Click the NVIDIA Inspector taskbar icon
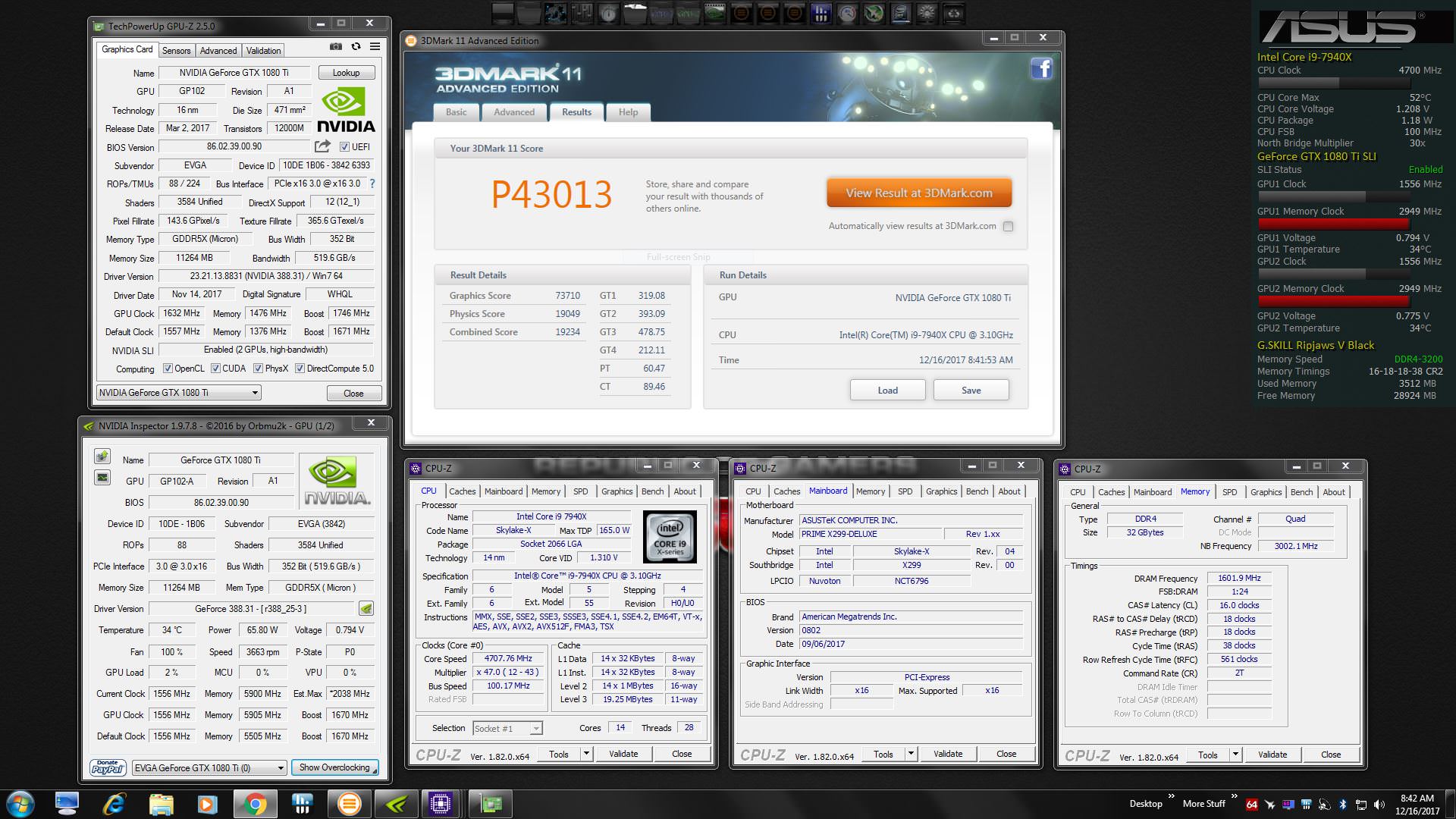Image resolution: width=1456 pixels, height=819 pixels. click(395, 804)
